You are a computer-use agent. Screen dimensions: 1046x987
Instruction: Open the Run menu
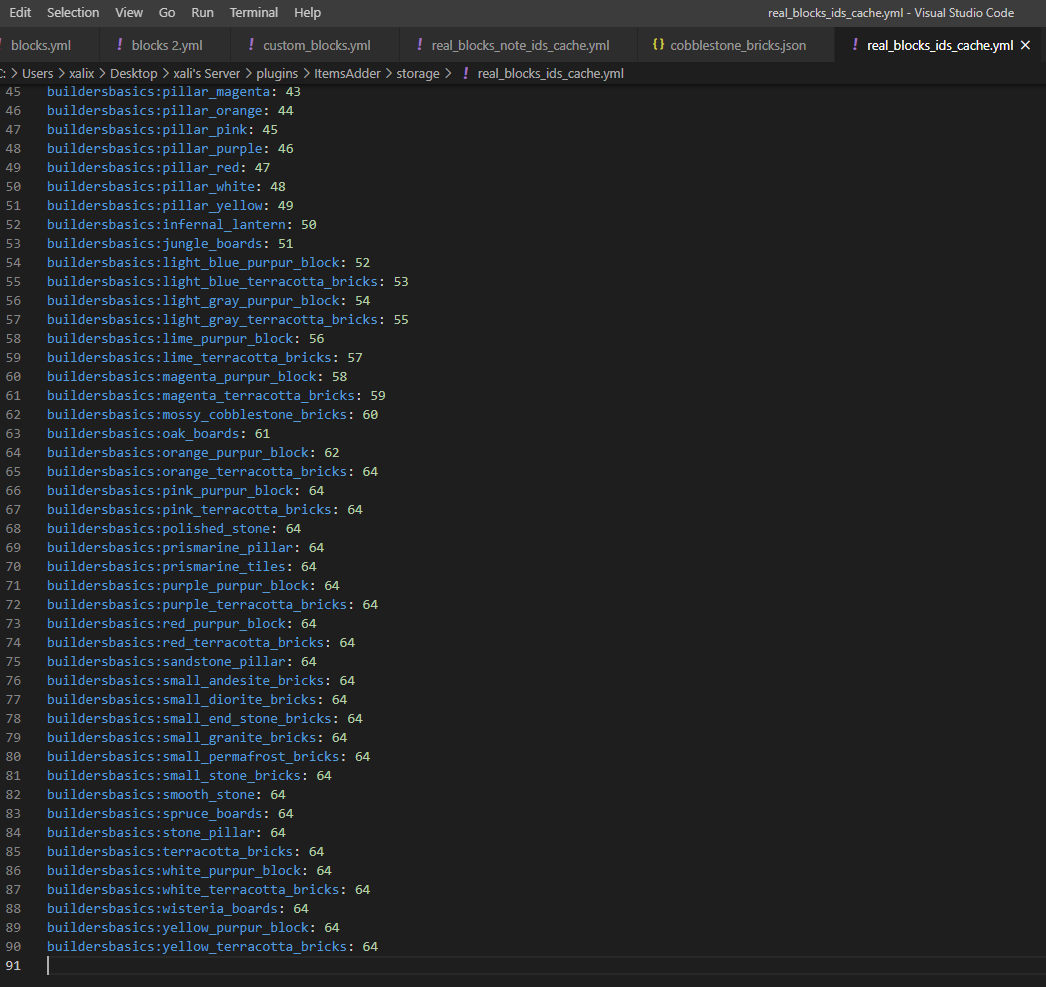point(202,12)
